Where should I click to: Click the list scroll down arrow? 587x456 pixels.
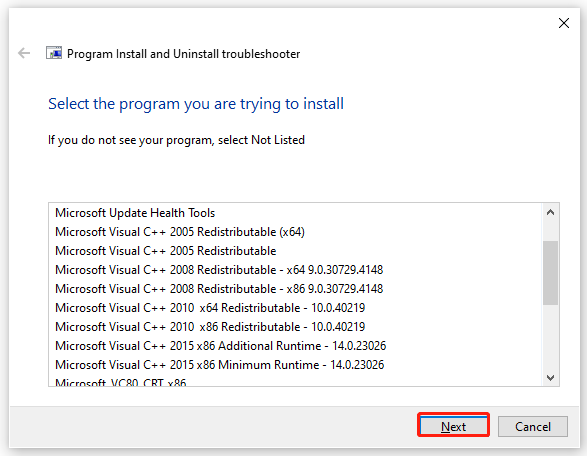[x=550, y=377]
